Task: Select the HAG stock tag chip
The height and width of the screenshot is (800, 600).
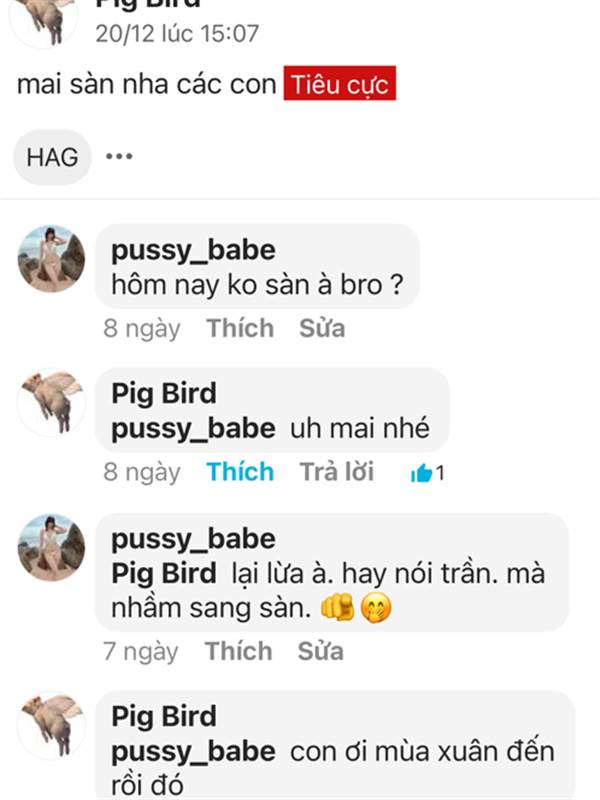Action: point(53,157)
